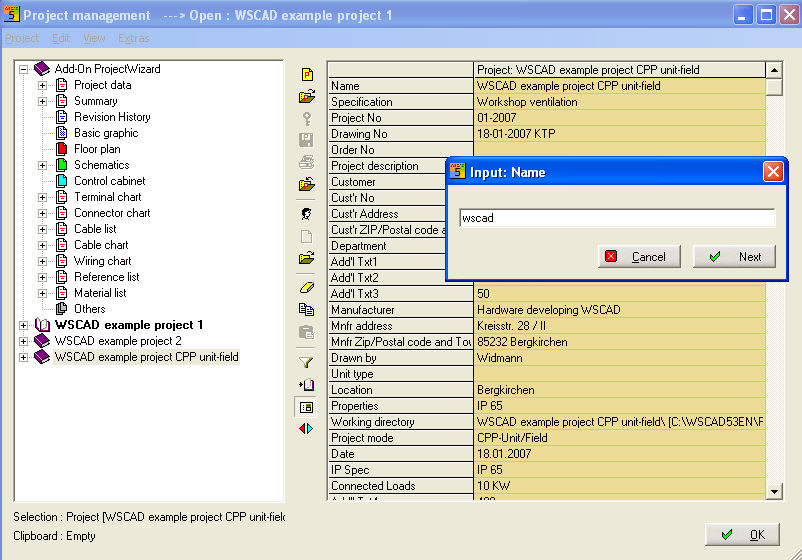Select the Cable chart tree item
The width and height of the screenshot is (802, 560).
coord(101,245)
